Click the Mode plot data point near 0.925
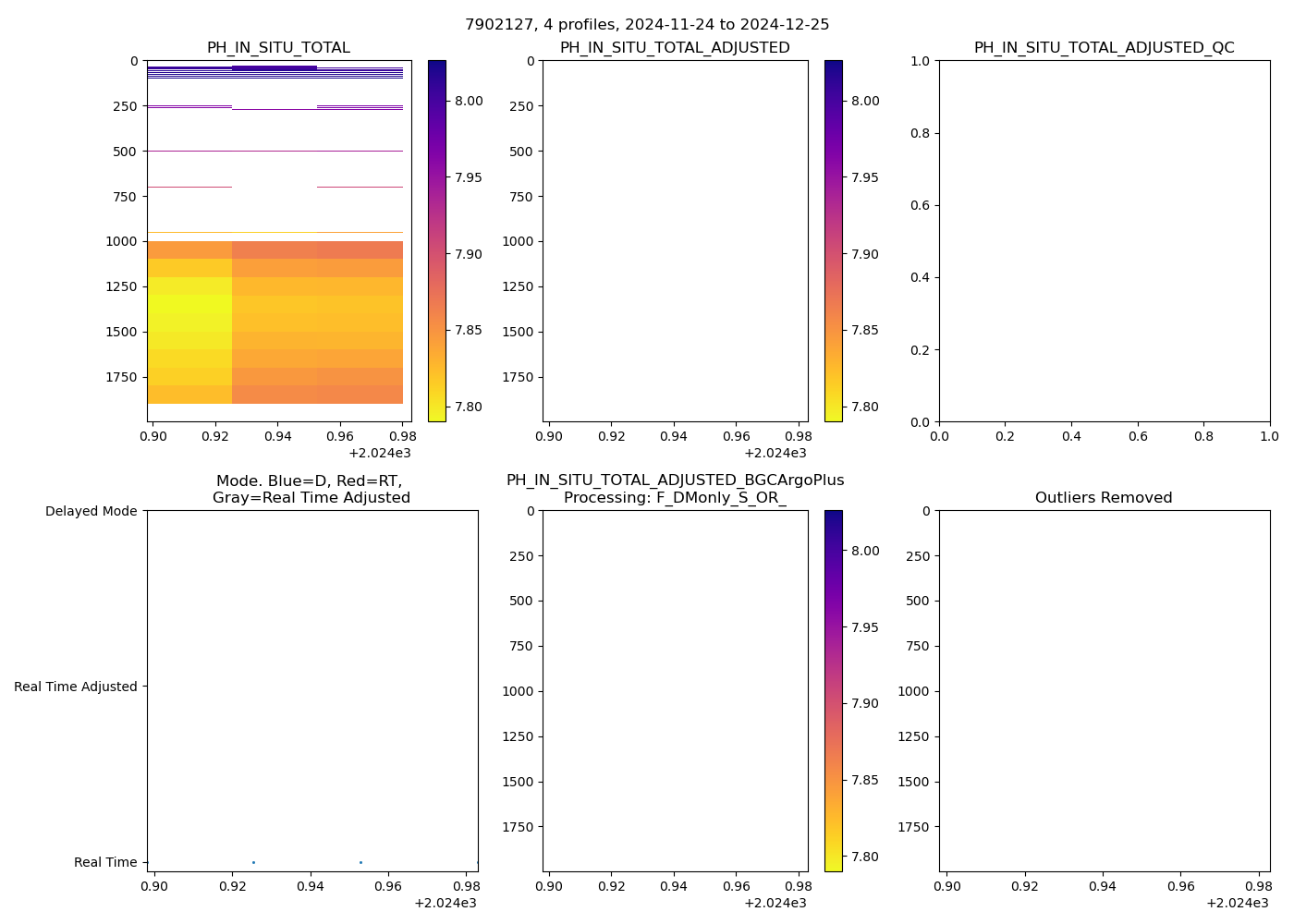This screenshot has height=924, width=1294. pyautogui.click(x=253, y=862)
